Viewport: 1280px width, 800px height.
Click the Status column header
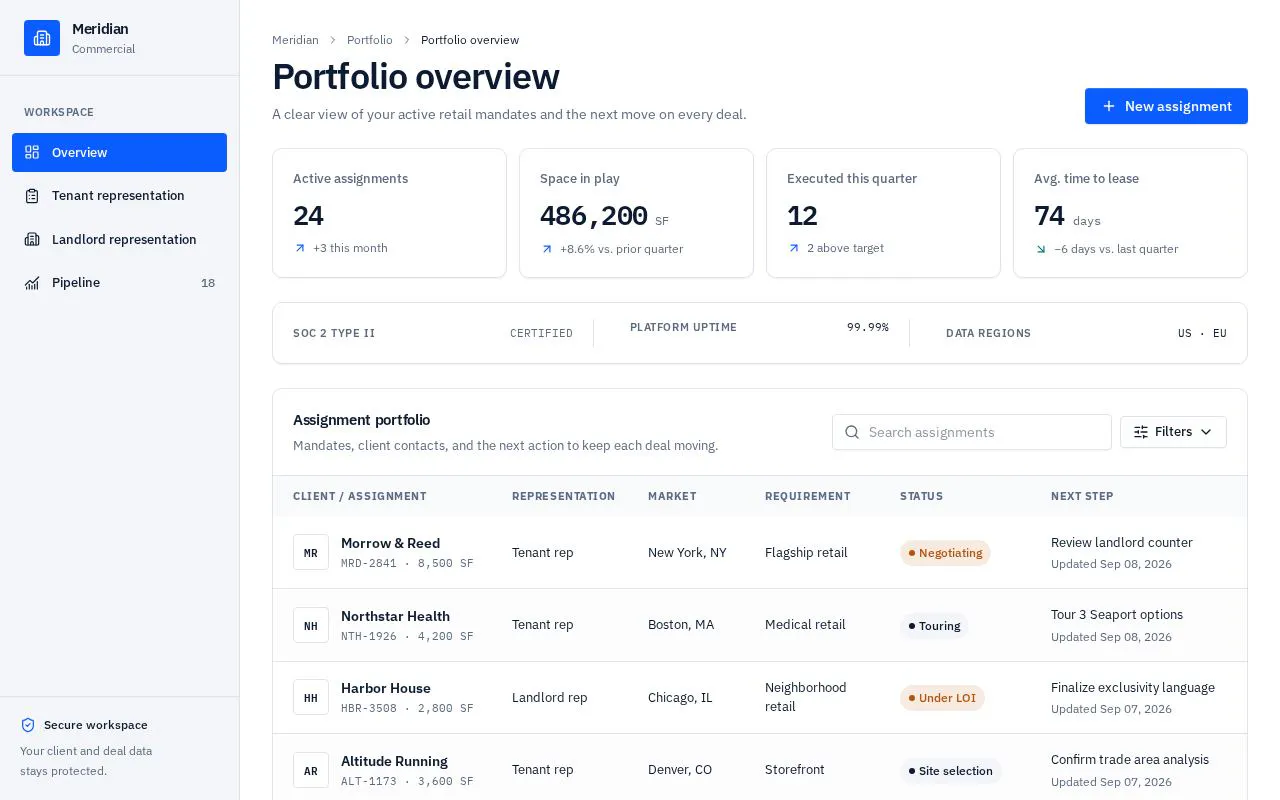pyautogui.click(x=921, y=496)
